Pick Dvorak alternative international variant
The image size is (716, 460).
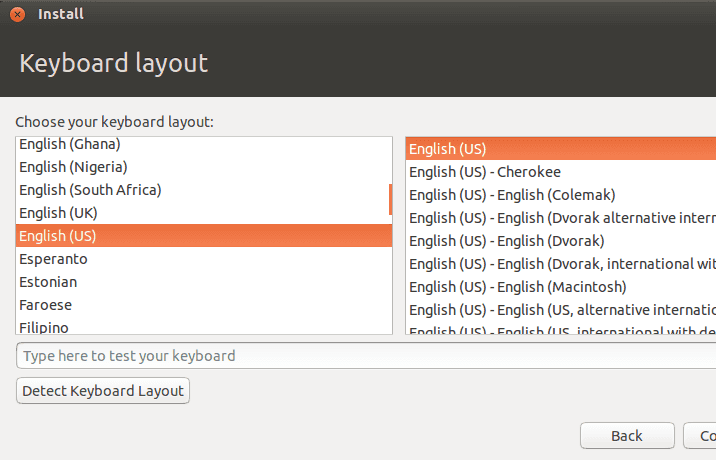point(560,218)
